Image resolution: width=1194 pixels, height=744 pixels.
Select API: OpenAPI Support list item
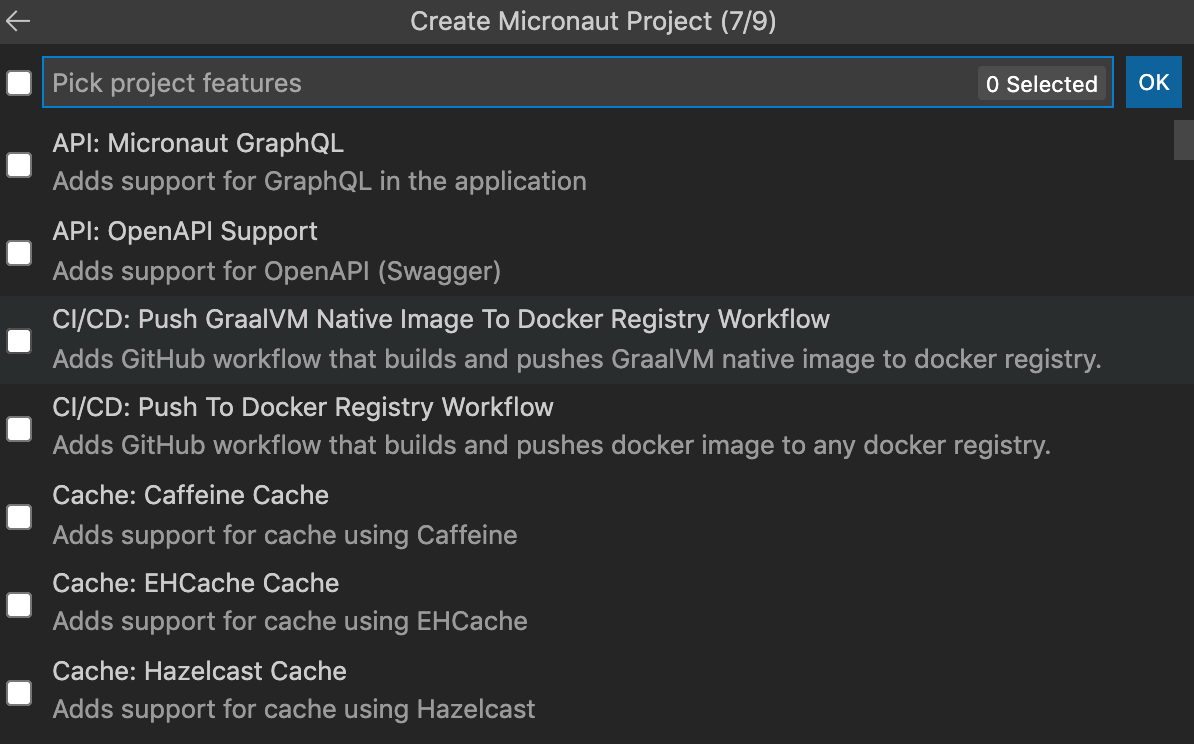[x=185, y=231]
